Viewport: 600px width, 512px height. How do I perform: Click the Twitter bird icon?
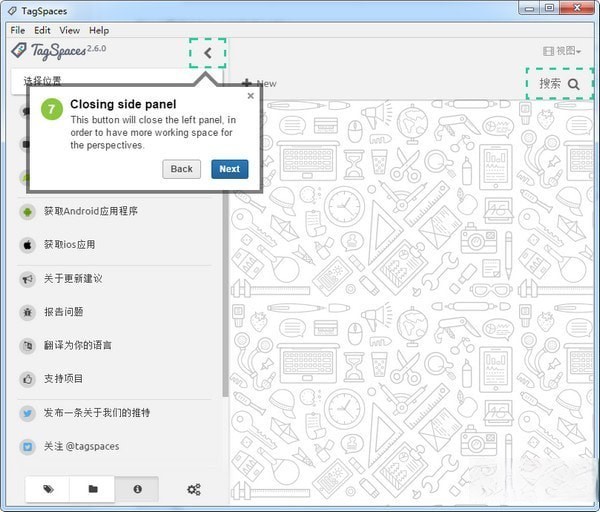(28, 413)
